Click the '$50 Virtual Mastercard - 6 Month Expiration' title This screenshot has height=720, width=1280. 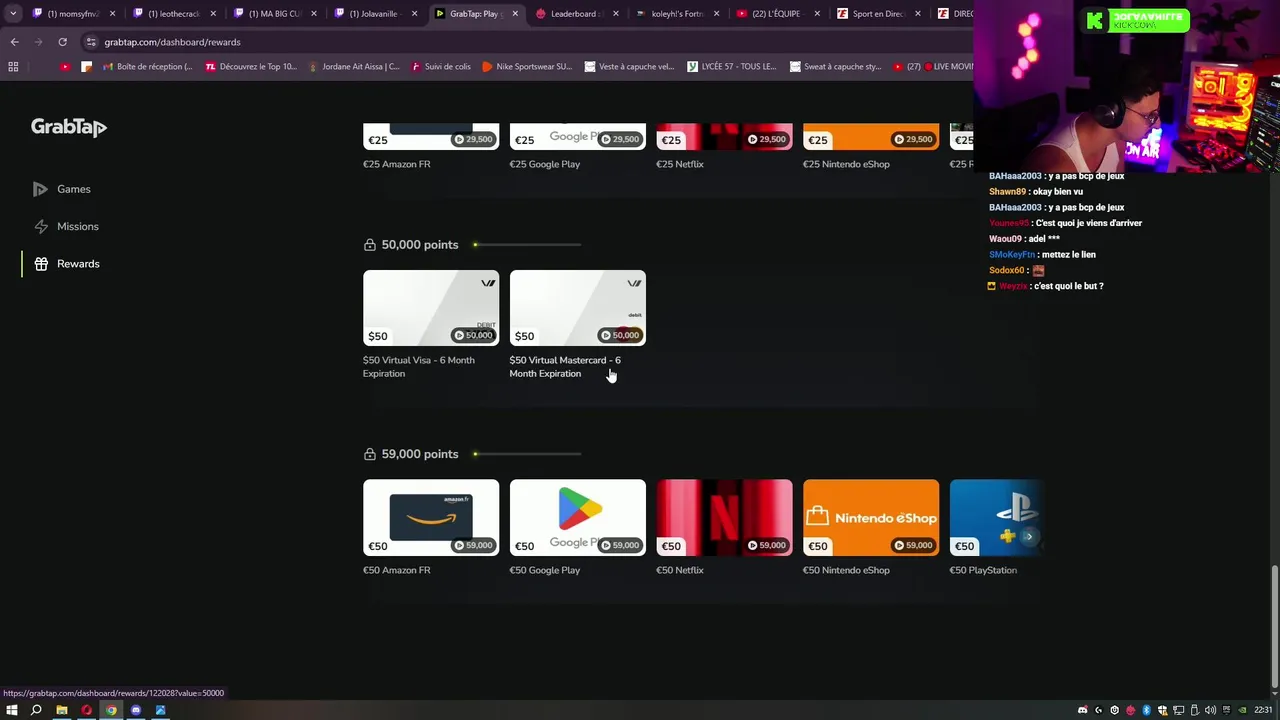(565, 367)
